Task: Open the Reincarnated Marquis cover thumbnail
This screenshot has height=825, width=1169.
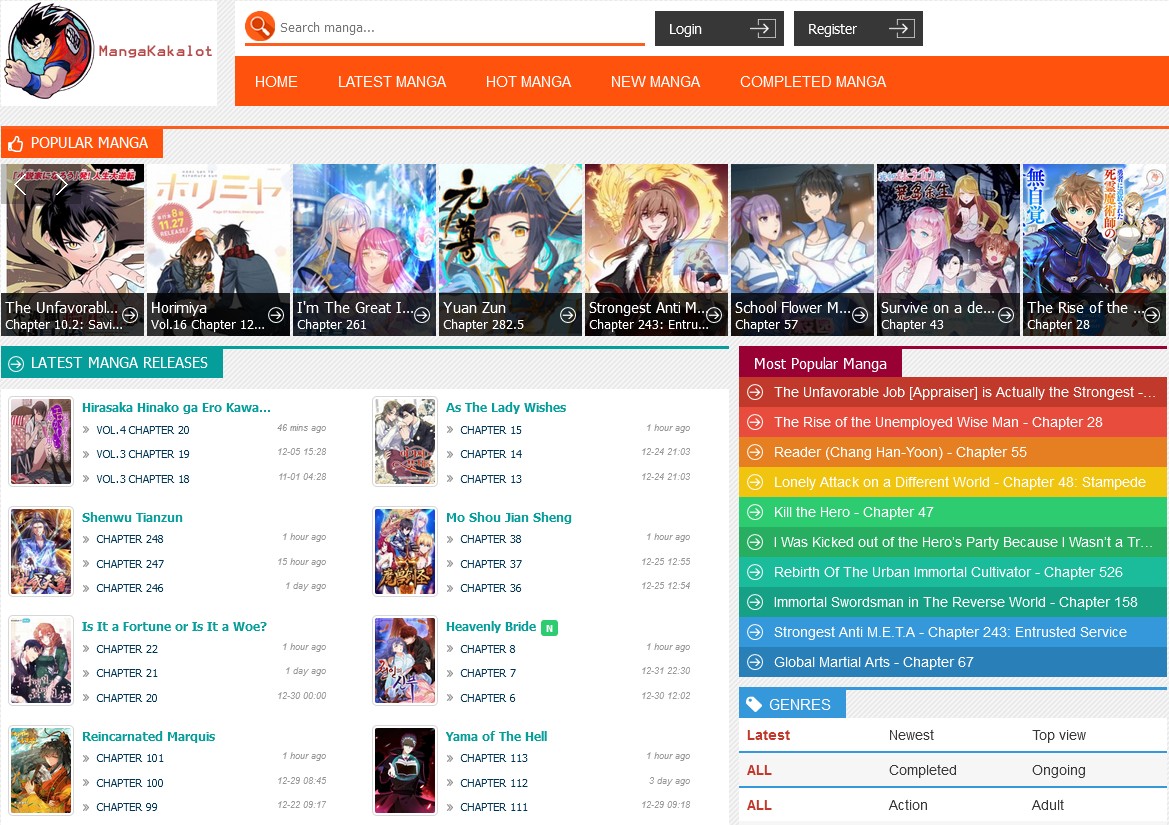Action: (41, 770)
